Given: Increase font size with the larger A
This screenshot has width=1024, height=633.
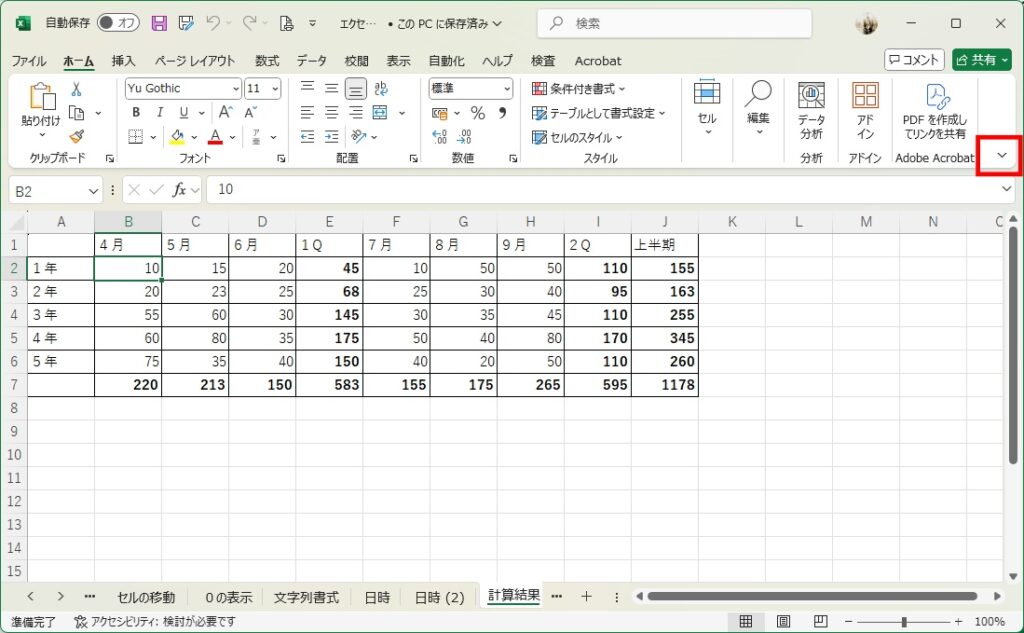Looking at the screenshot, I should 226,113.
